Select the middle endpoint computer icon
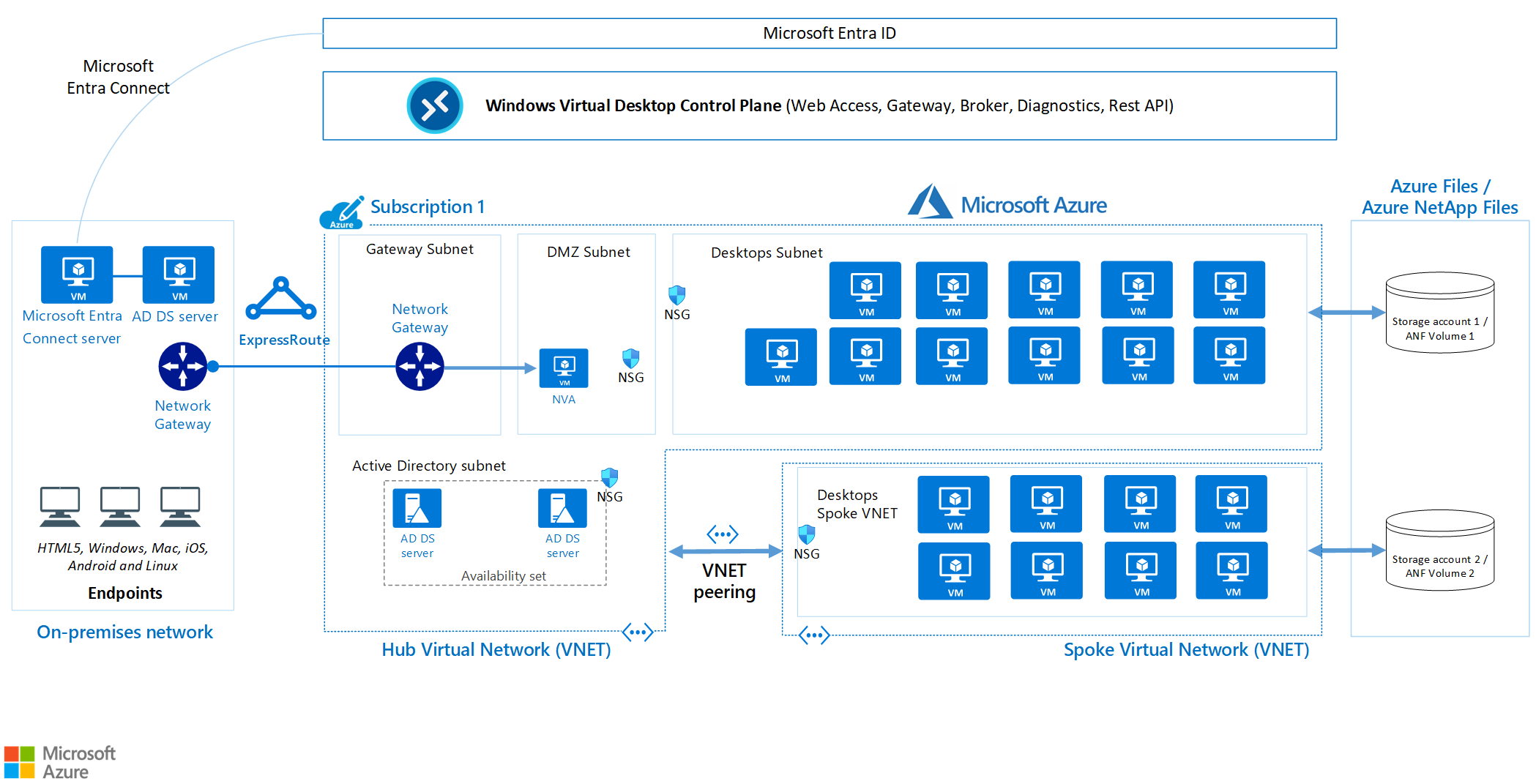 point(120,507)
